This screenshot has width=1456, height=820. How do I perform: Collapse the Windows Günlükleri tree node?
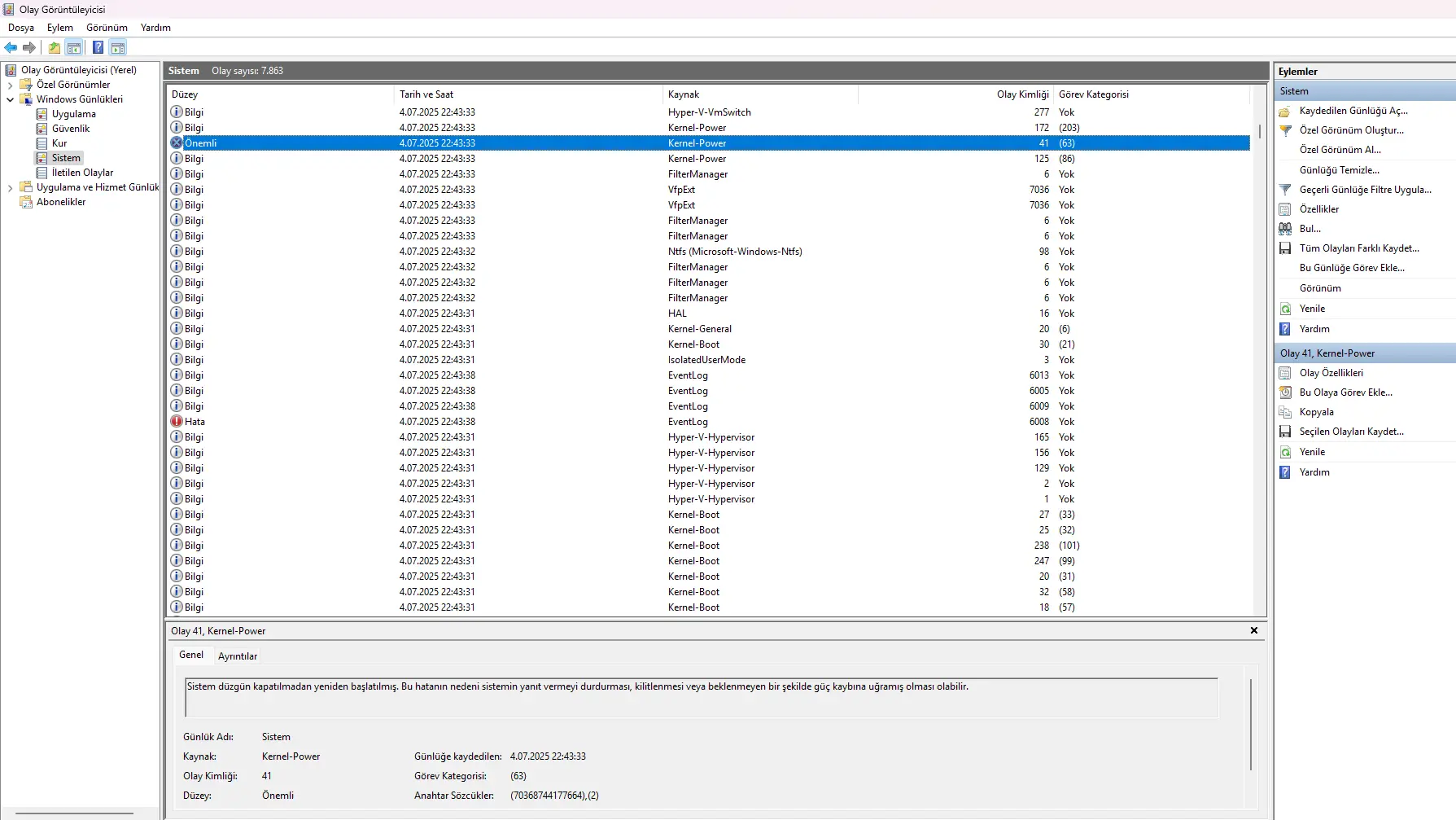point(10,99)
